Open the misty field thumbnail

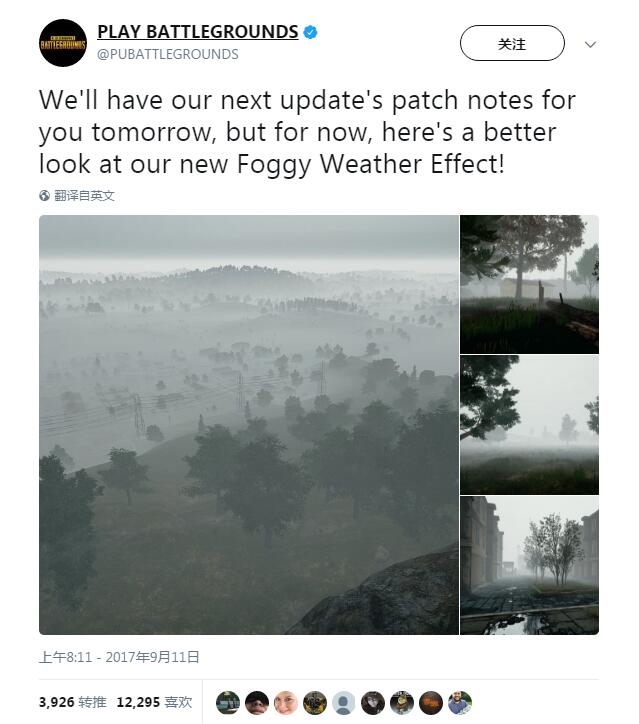[x=530, y=425]
